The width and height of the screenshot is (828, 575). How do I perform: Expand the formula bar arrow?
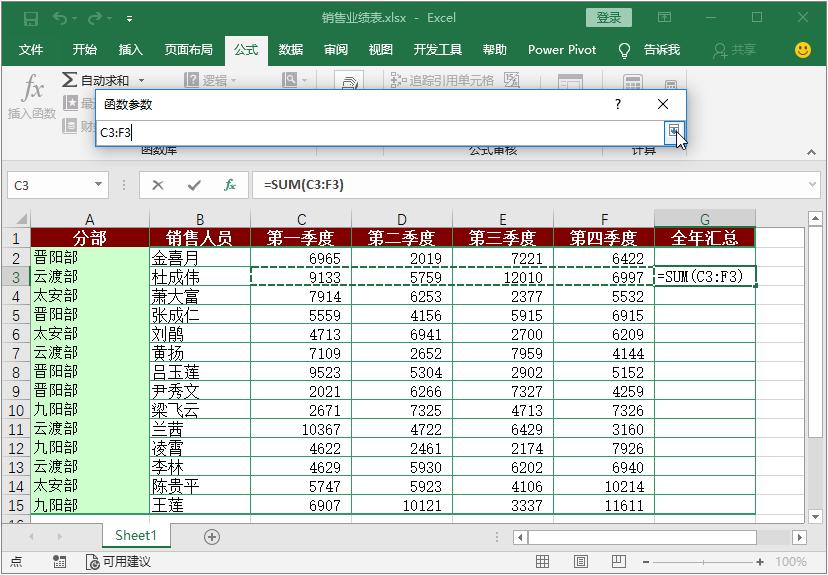813,185
